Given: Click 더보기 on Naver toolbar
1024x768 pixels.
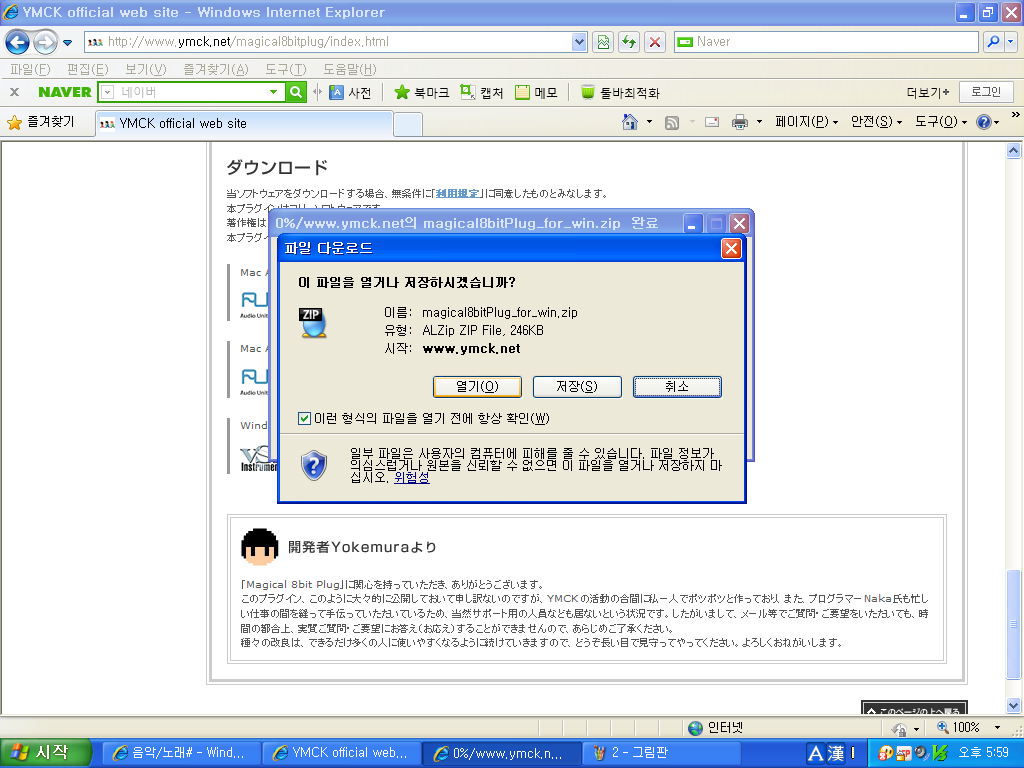Looking at the screenshot, I should pyautogui.click(x=927, y=93).
